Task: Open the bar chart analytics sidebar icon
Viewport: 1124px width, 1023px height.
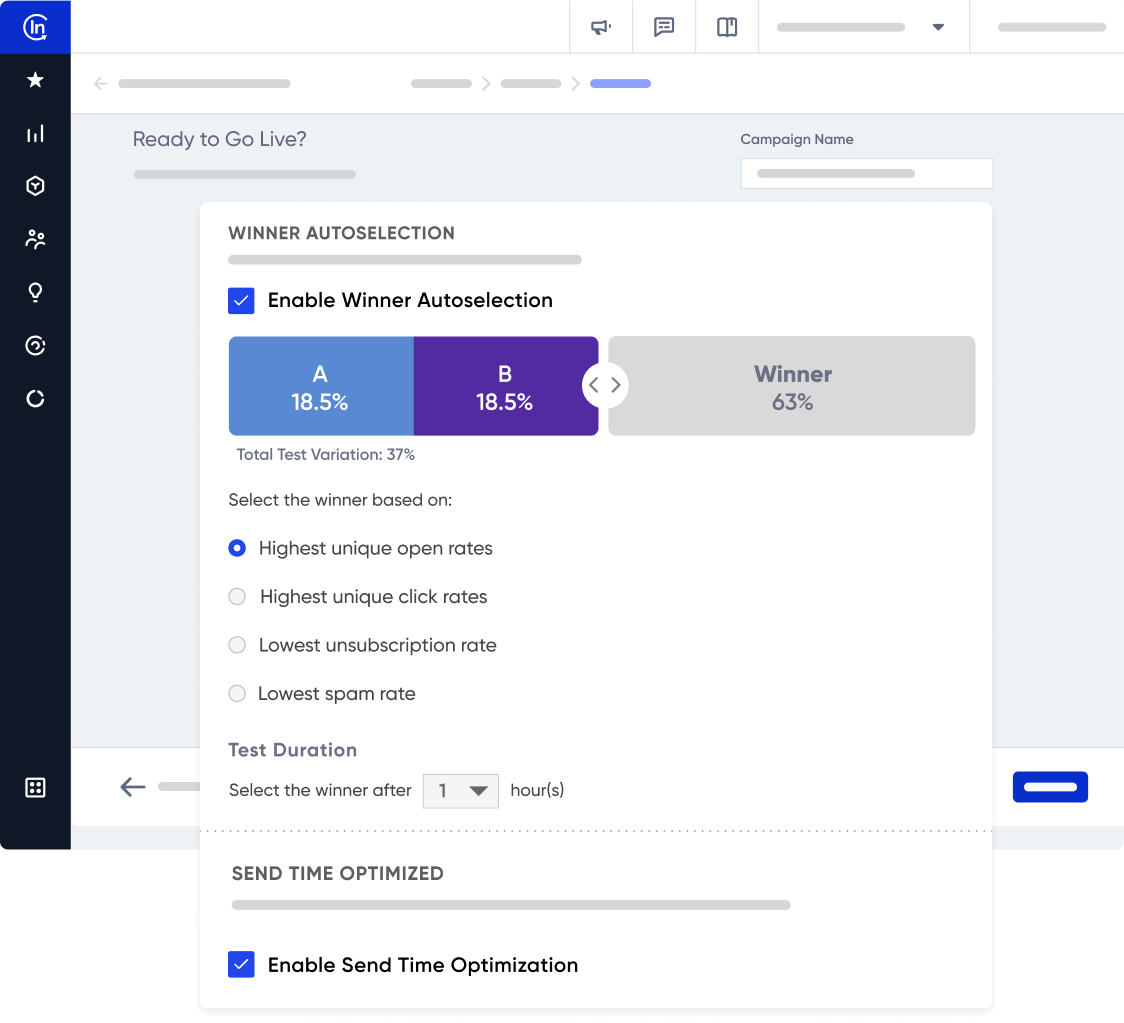Action: (35, 133)
